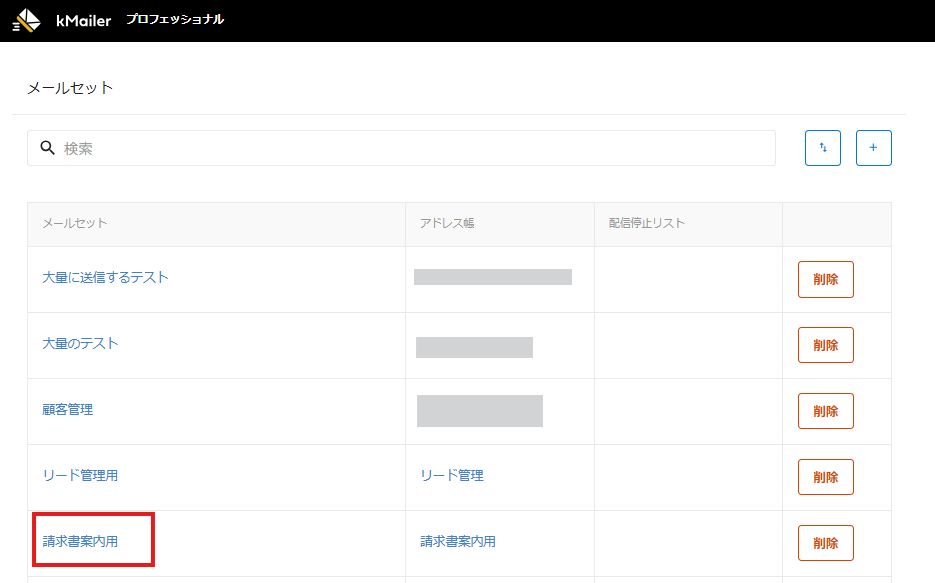Delete the 請求書案内用 mail set
Image resolution: width=935 pixels, height=583 pixels.
(825, 544)
